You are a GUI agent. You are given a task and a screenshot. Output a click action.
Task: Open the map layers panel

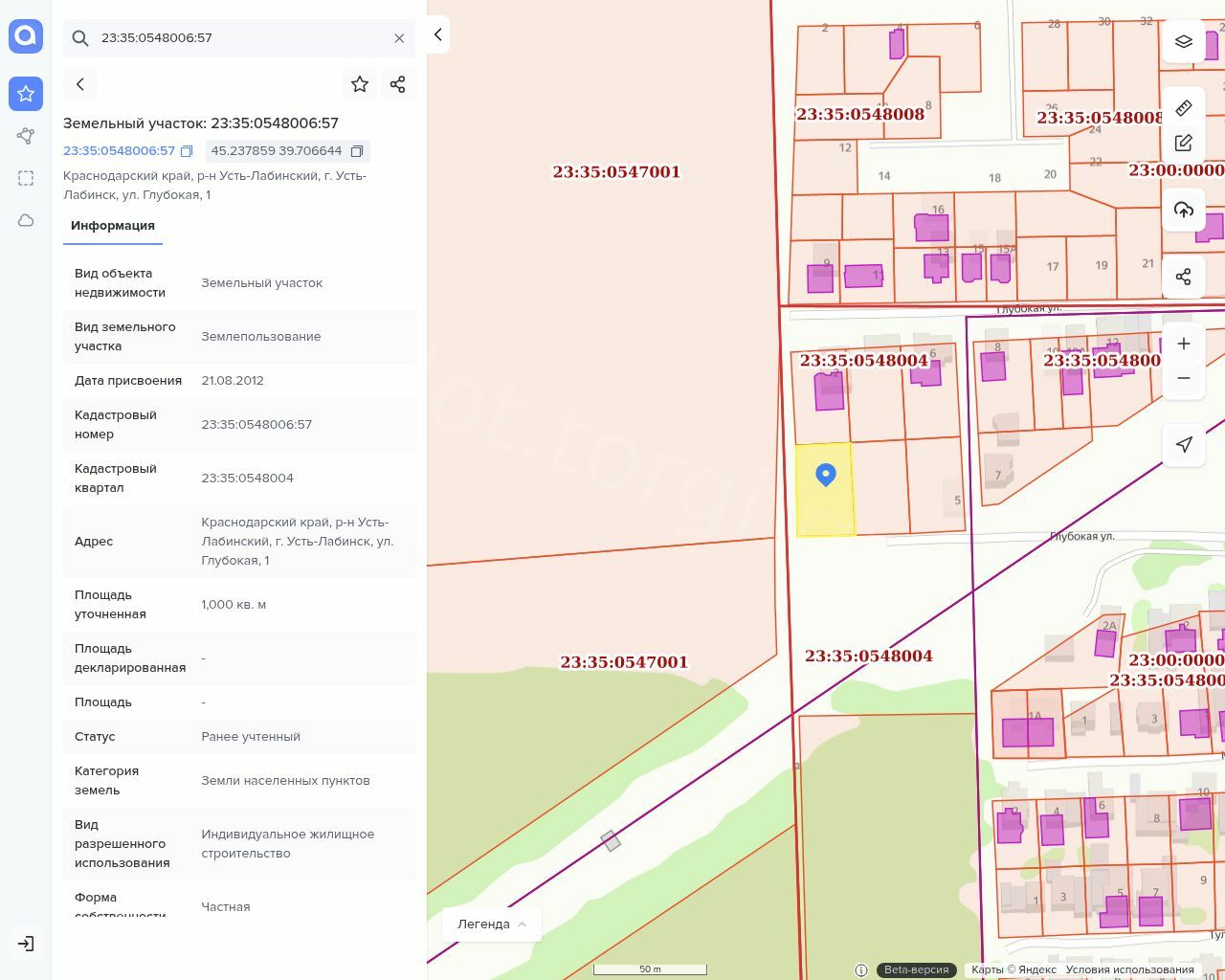[x=1184, y=41]
